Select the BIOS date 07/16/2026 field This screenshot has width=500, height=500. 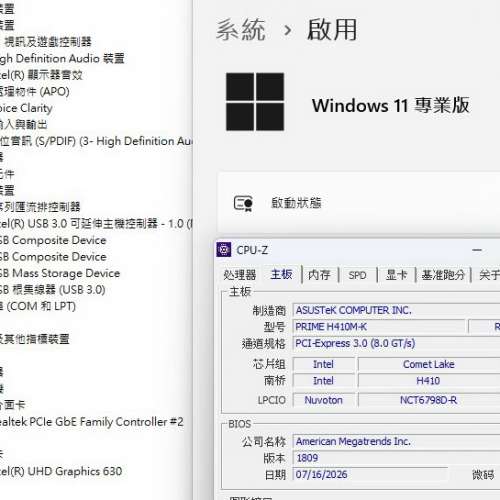pyautogui.click(x=370, y=474)
